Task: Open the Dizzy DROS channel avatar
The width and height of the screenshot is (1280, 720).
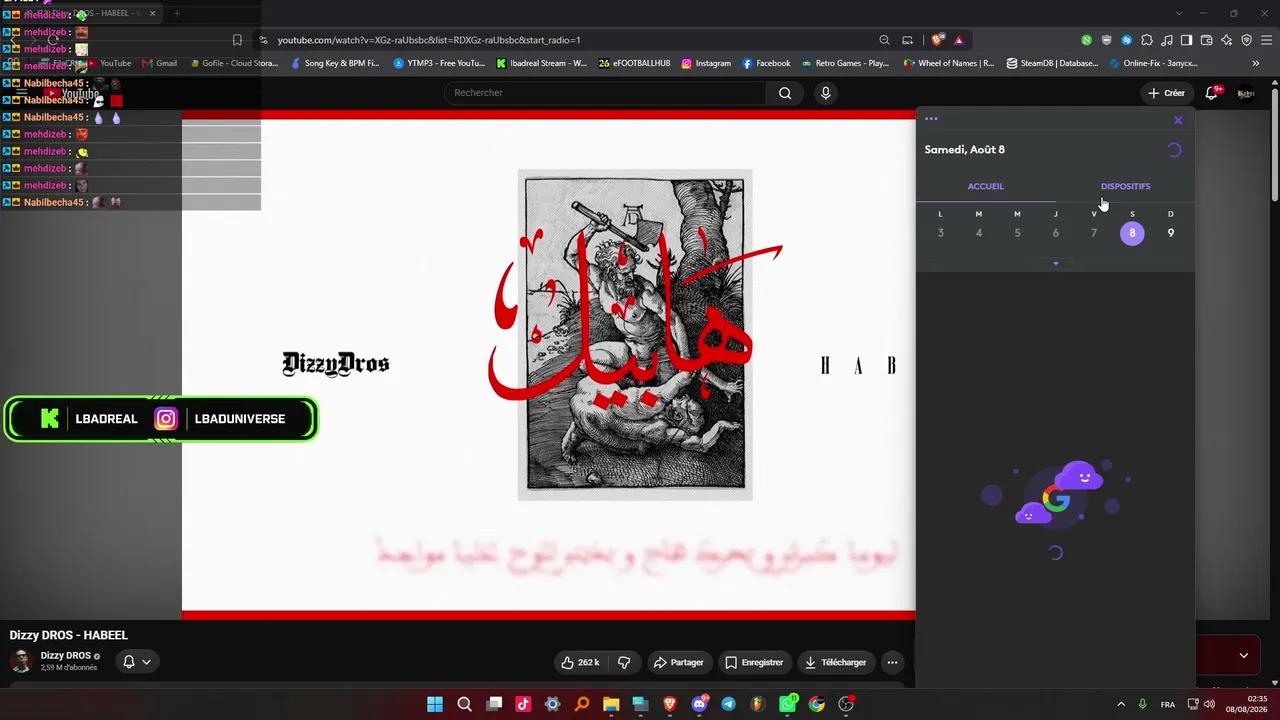Action: coord(21,661)
